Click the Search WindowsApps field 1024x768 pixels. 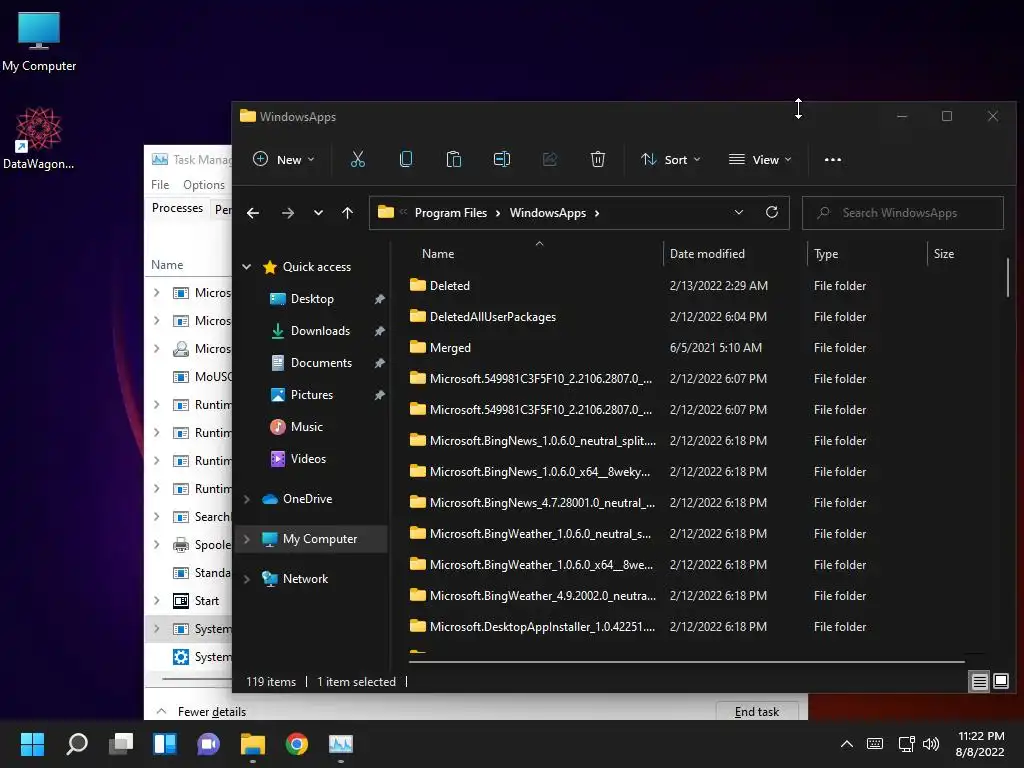(x=903, y=213)
